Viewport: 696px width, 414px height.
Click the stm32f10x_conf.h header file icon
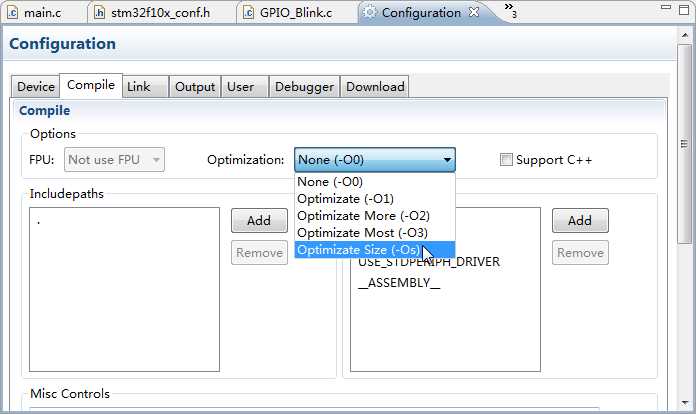(99, 12)
